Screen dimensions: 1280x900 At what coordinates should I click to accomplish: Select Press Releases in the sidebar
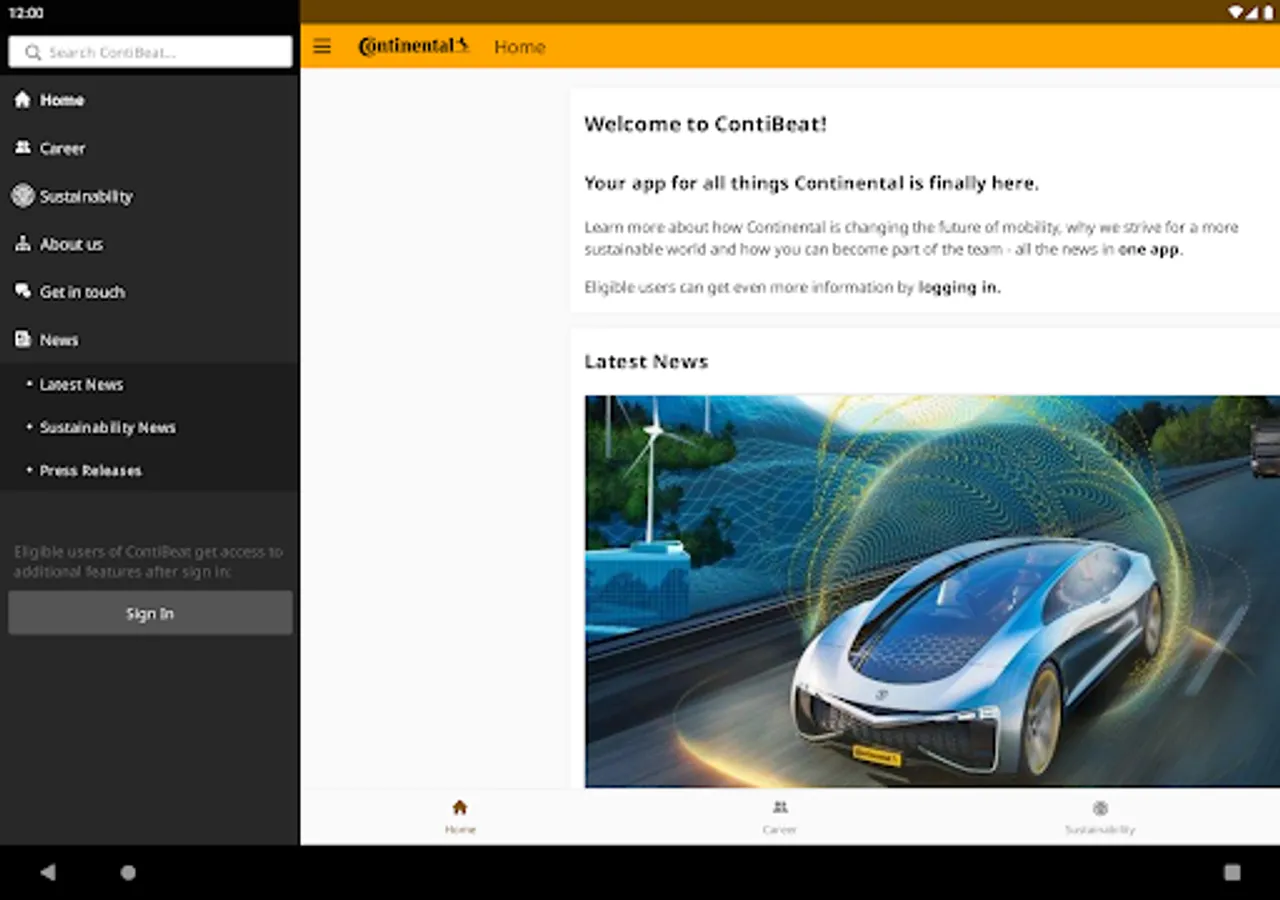coord(91,470)
